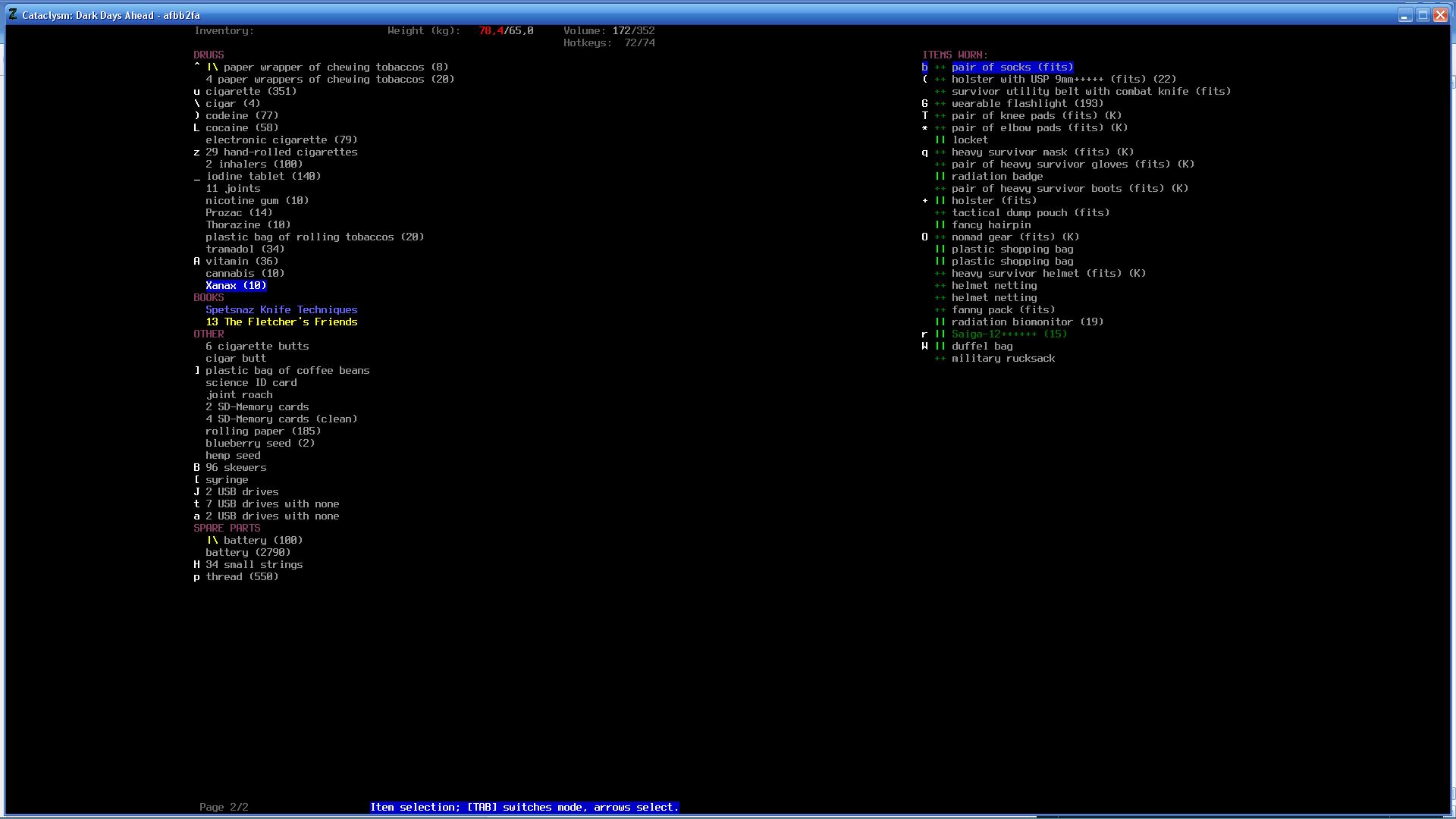1456x819 pixels.
Task: Click green bars icon beside duffel bag
Action: 940,347
